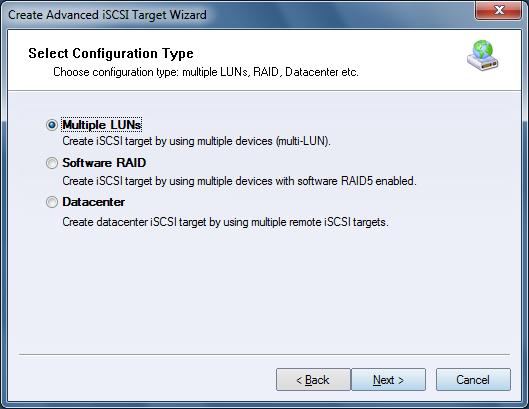Go back with the Back button

313,380
